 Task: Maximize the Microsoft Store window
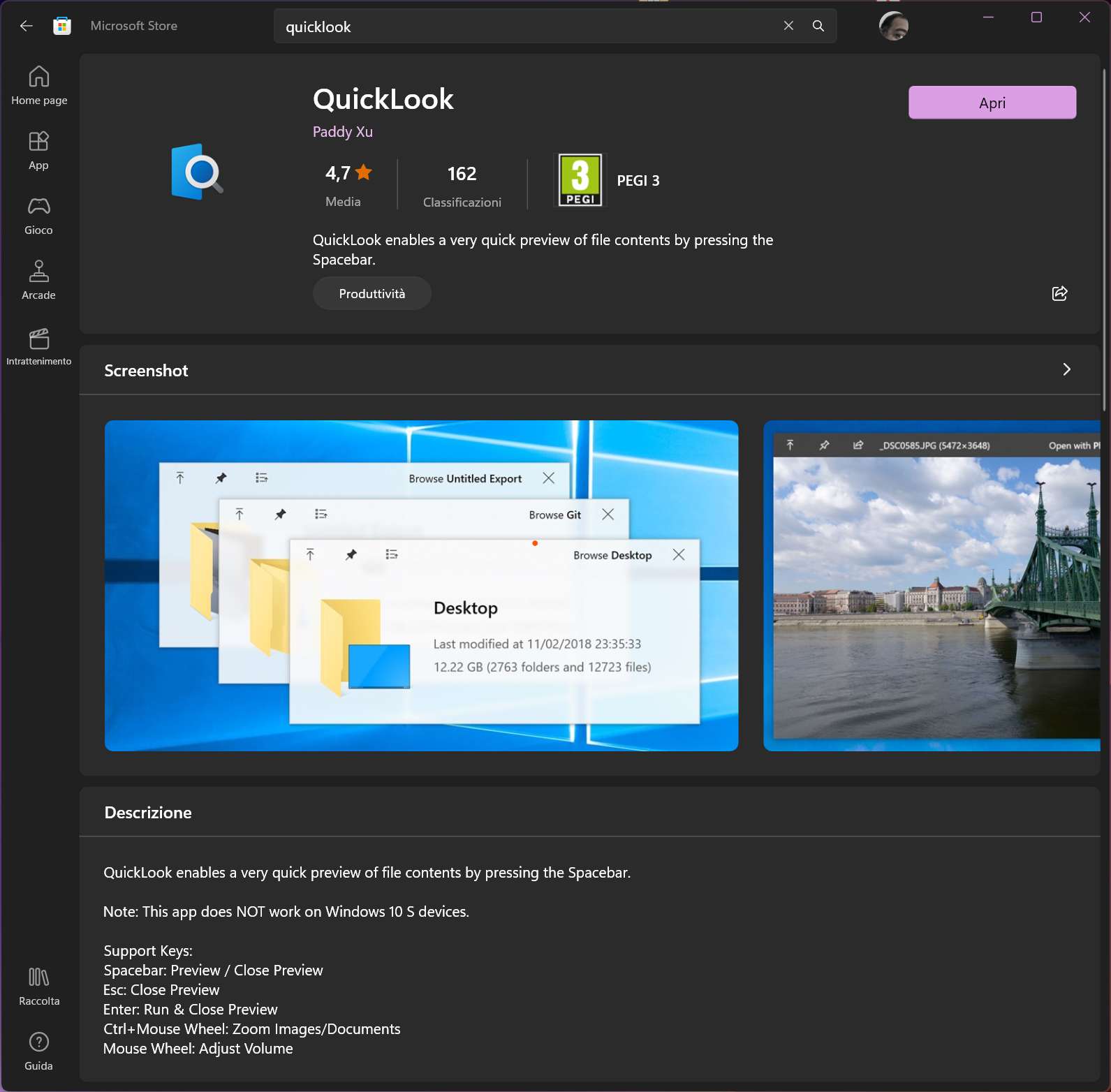tap(1036, 17)
